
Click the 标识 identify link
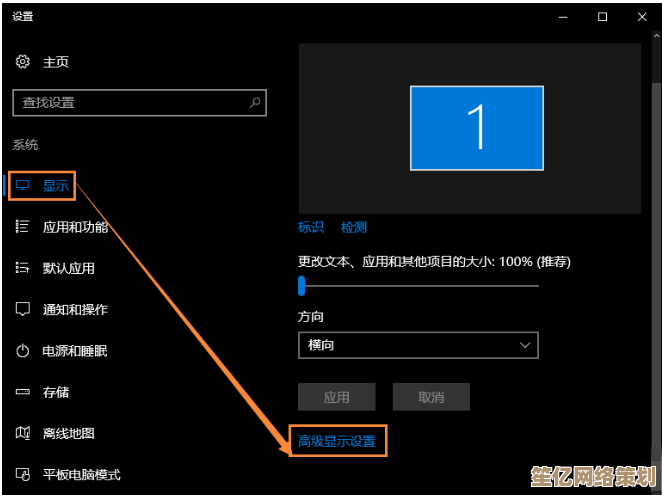coord(311,227)
